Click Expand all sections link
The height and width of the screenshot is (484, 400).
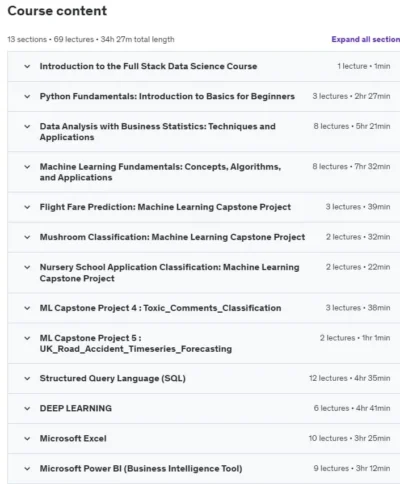click(366, 39)
